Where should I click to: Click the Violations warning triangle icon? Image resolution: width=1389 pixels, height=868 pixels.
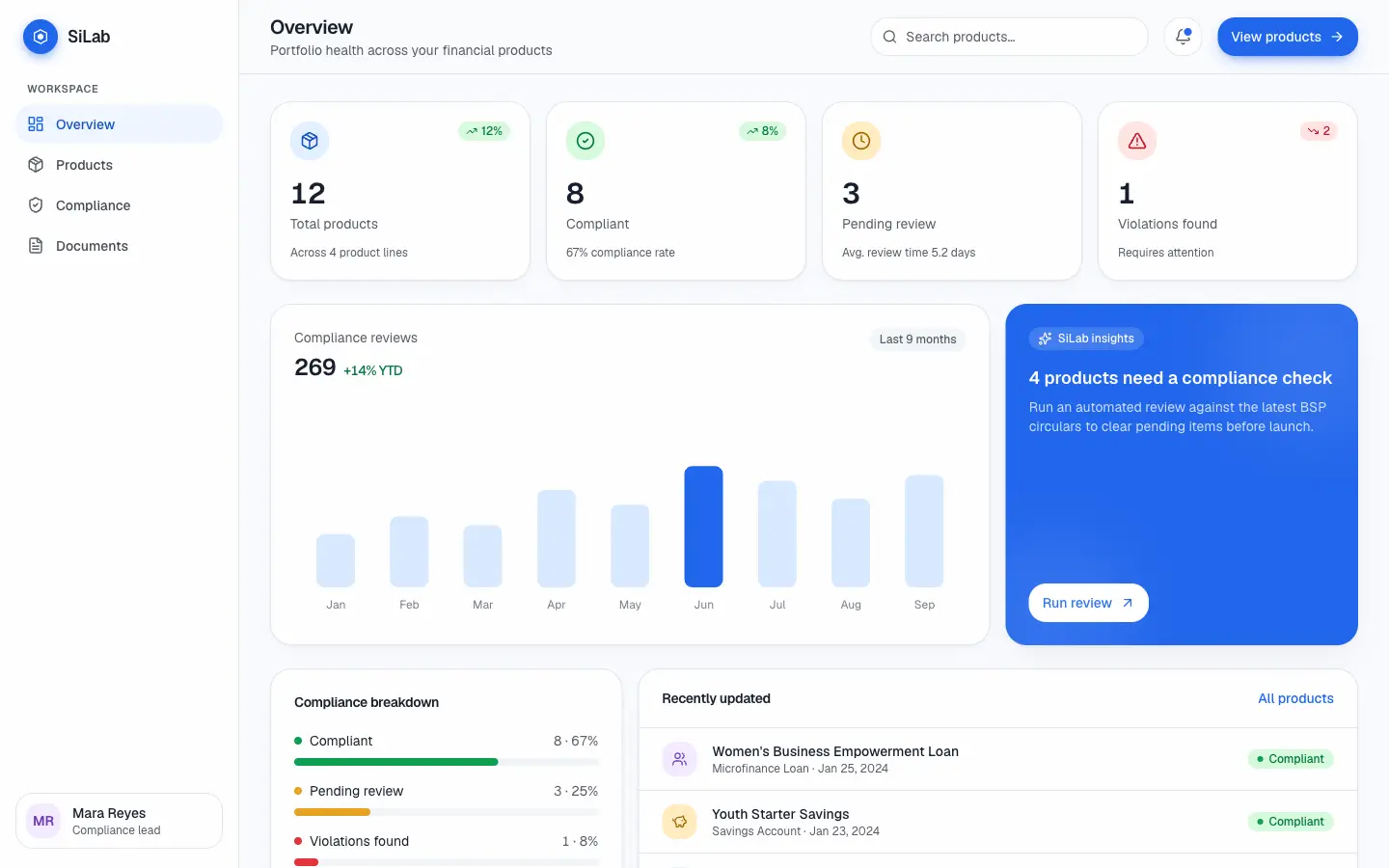pos(1137,141)
